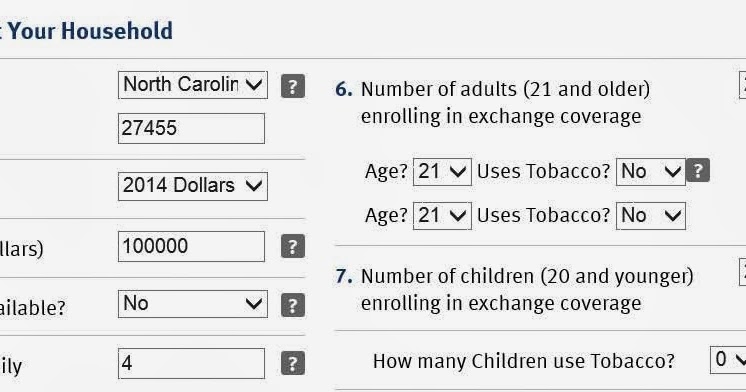The width and height of the screenshot is (746, 392).
Task: Open the coverage available No dropdown
Action: (x=193, y=304)
